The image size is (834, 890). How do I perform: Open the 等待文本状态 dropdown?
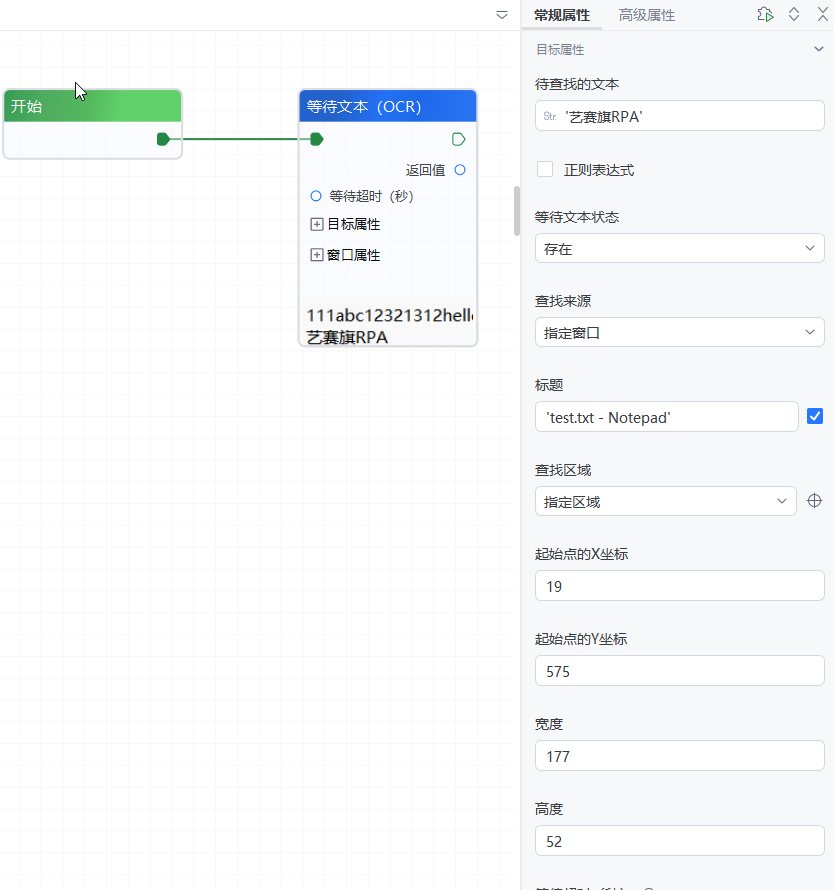[679, 248]
